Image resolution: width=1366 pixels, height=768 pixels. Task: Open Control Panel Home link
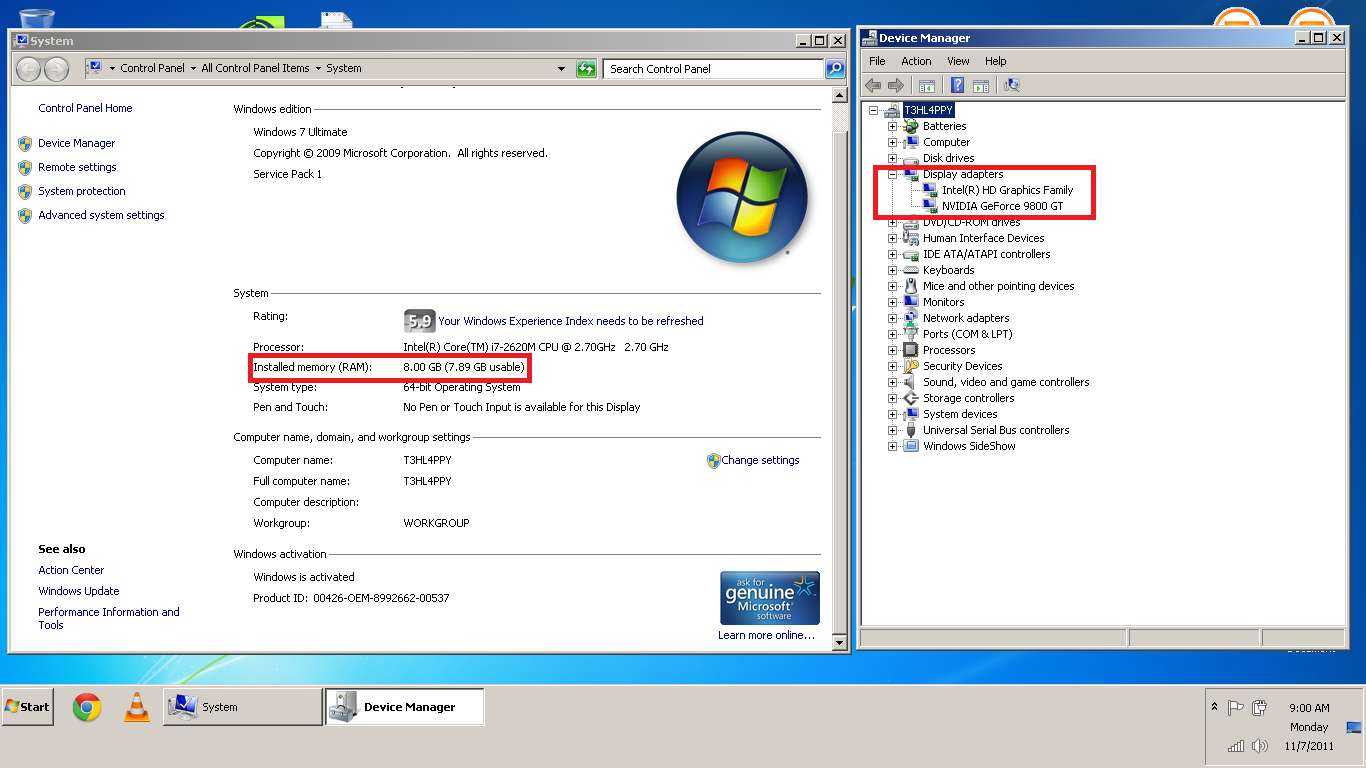click(x=85, y=108)
